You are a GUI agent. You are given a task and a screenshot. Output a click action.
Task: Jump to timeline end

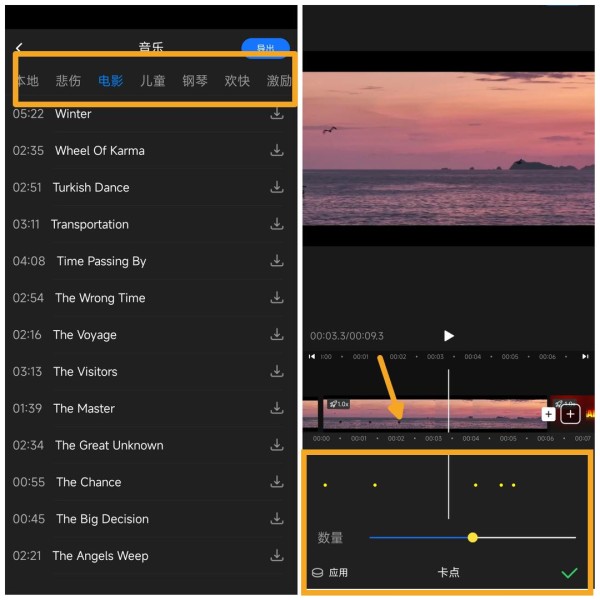(x=585, y=357)
